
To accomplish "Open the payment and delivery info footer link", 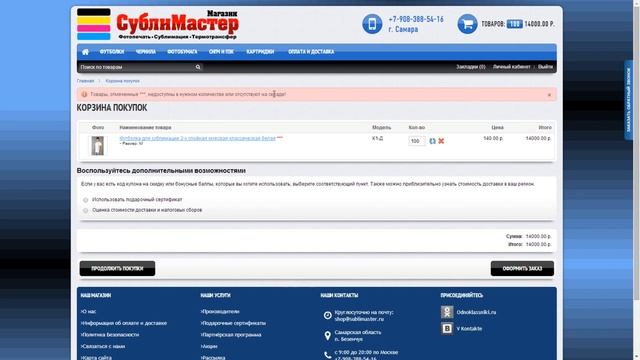I will [x=124, y=323].
